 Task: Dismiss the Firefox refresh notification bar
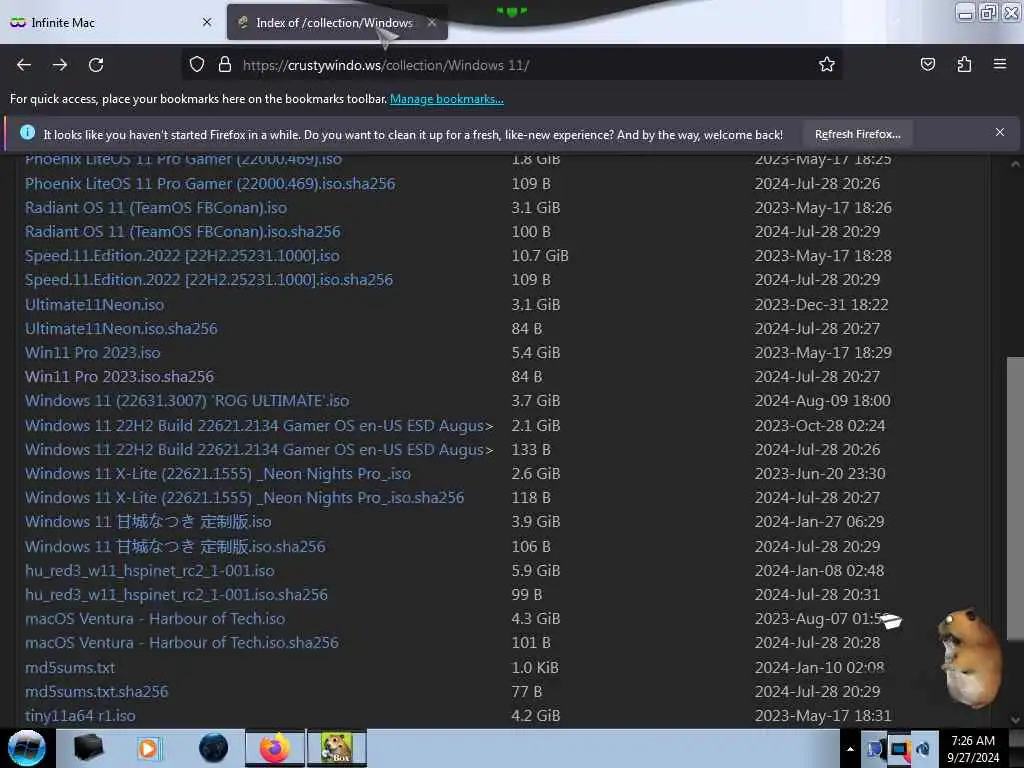point(1000,133)
